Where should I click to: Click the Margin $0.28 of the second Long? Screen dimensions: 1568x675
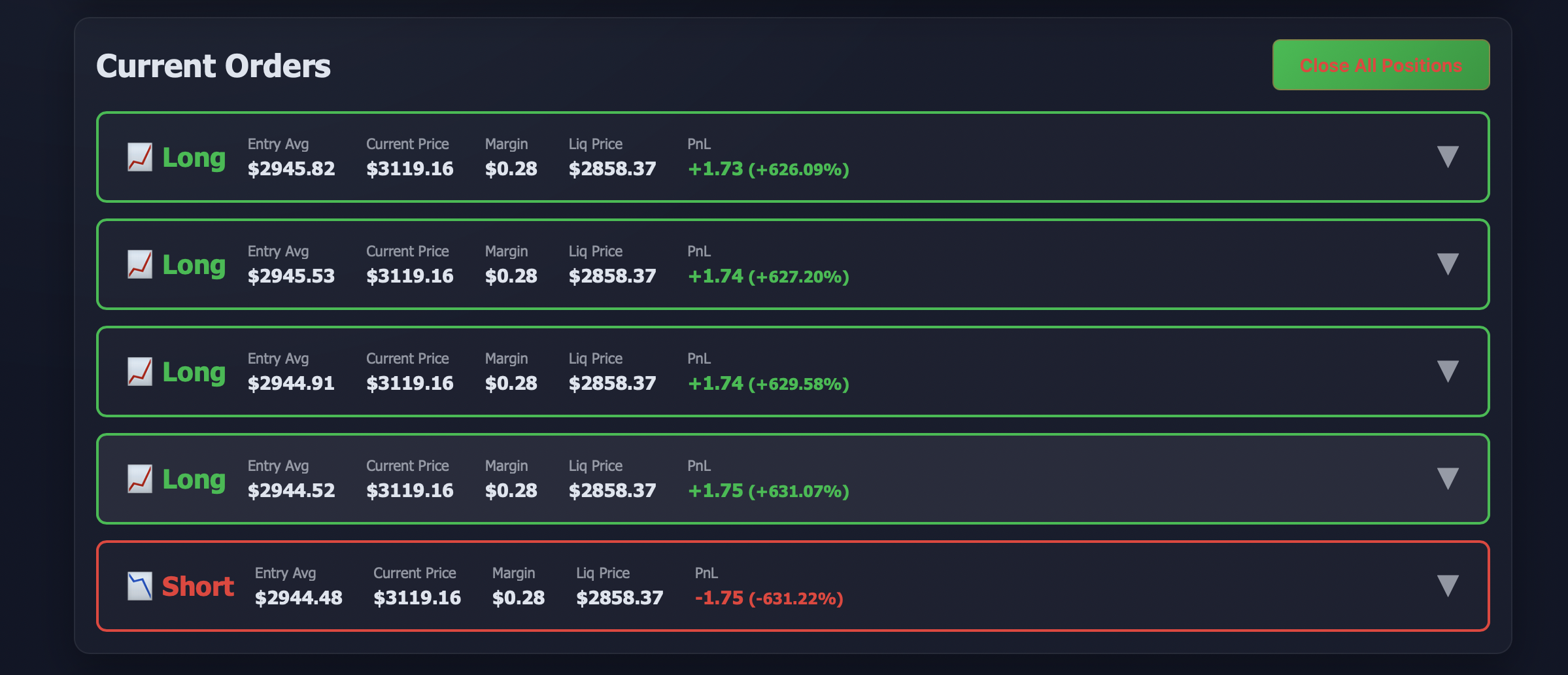point(511,276)
